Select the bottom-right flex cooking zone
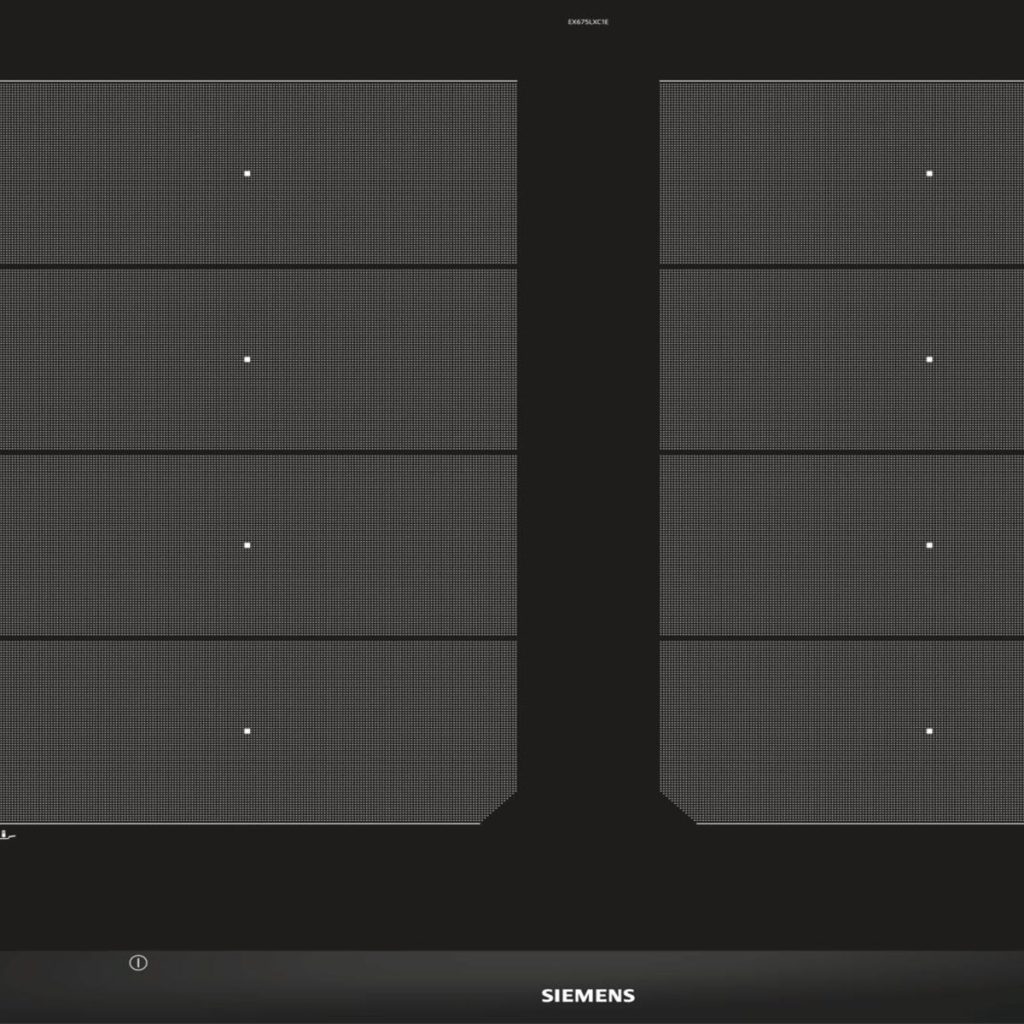 click(x=842, y=731)
